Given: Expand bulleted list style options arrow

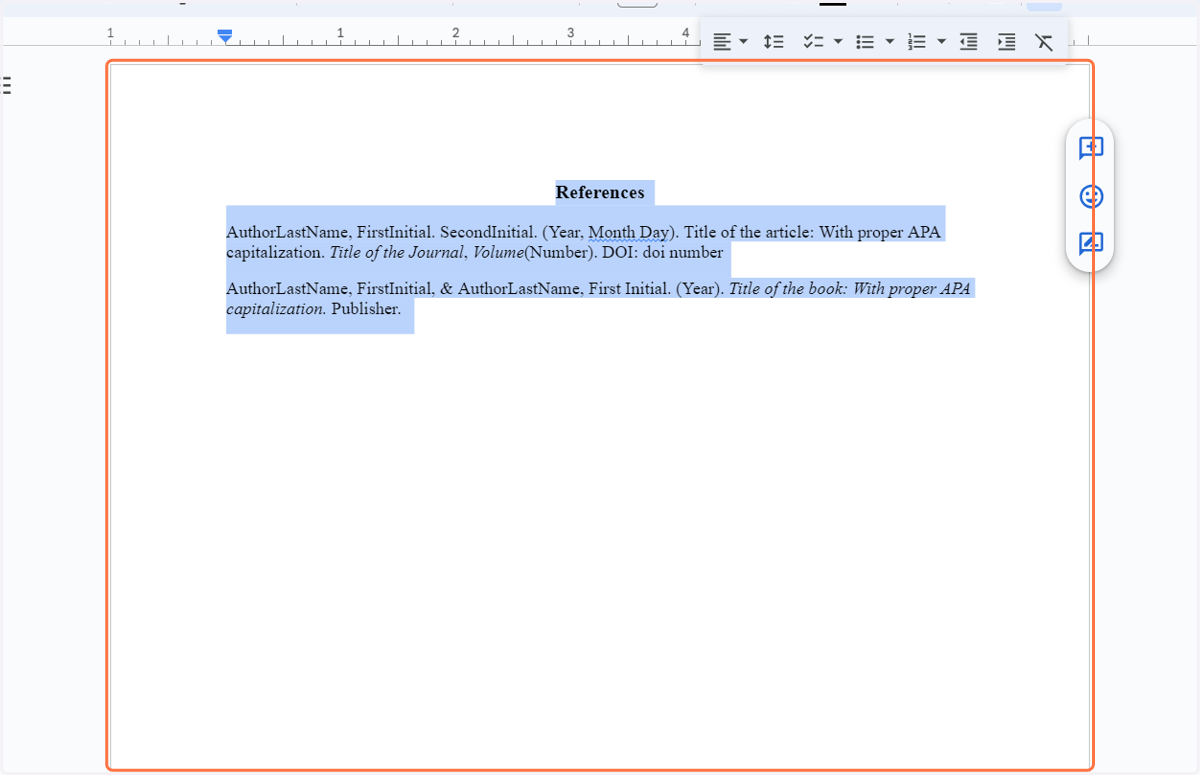Looking at the screenshot, I should click(890, 42).
